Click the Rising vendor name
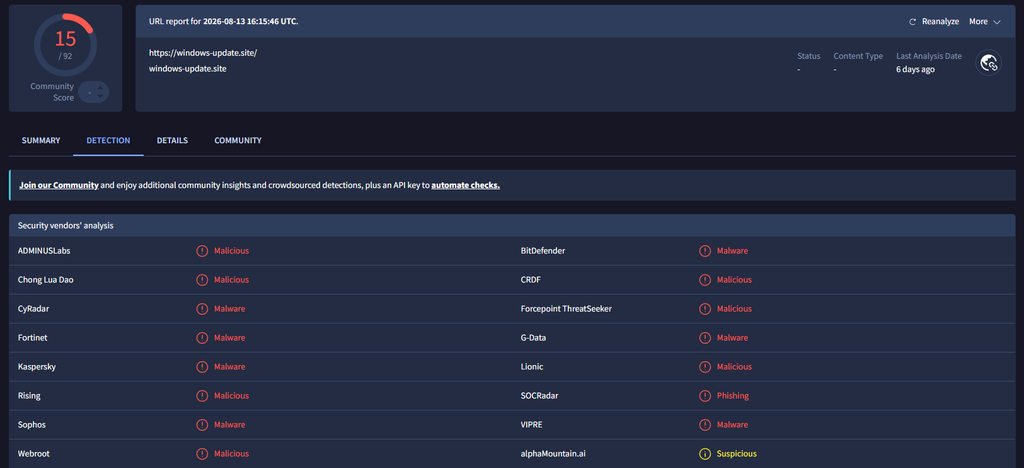The width and height of the screenshot is (1024, 468). coord(29,396)
